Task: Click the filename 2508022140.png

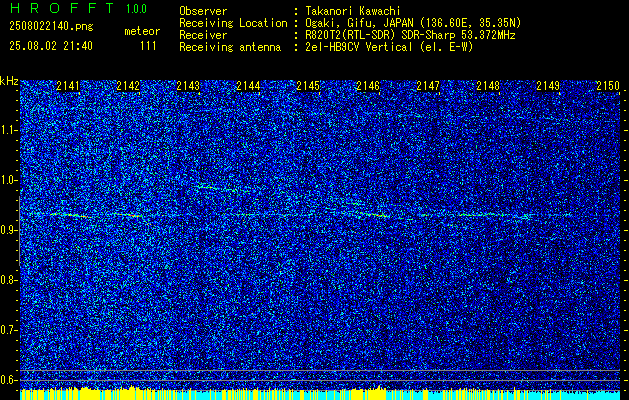Action: pyautogui.click(x=51, y=27)
